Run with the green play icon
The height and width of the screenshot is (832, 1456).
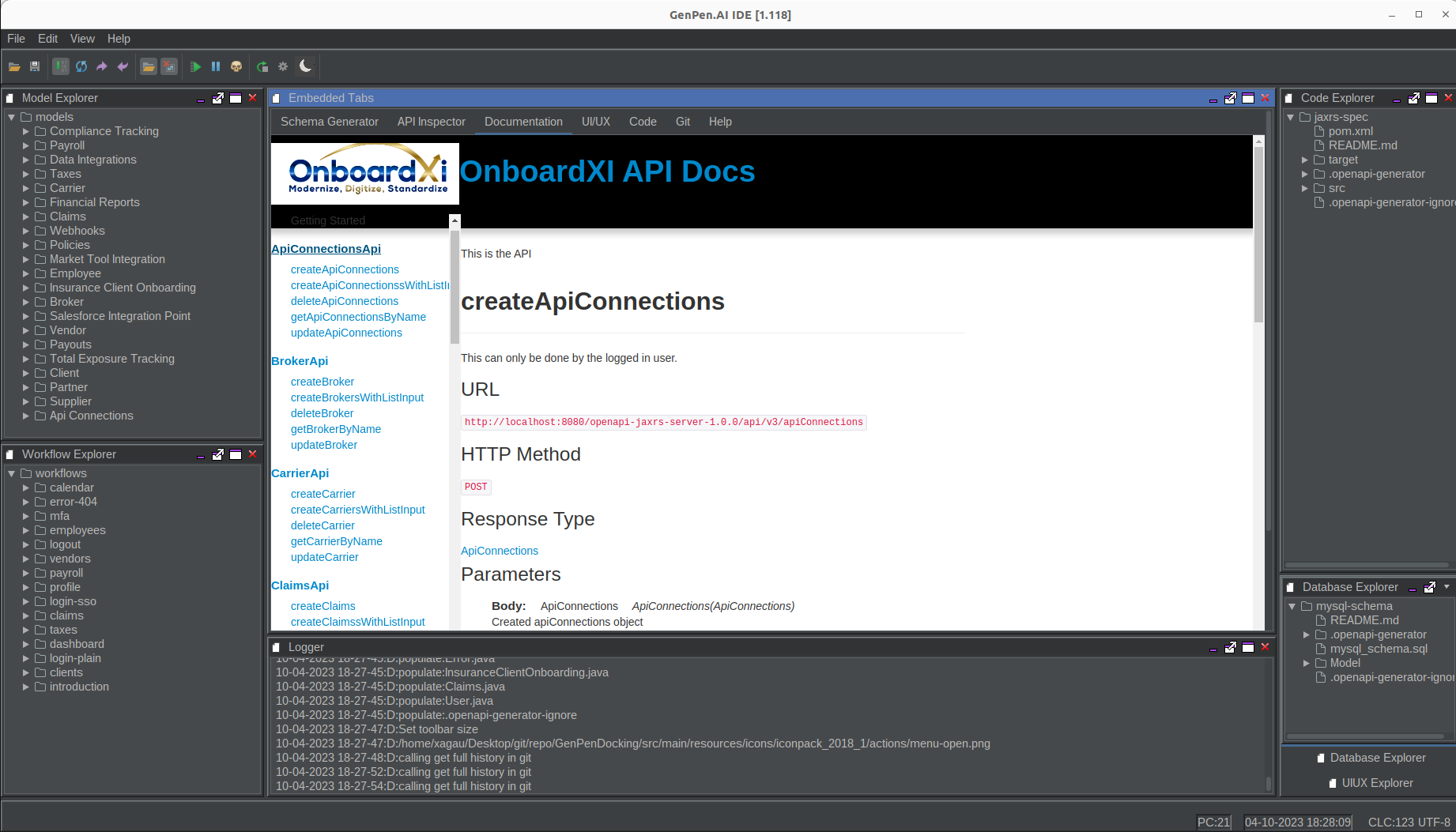195,67
